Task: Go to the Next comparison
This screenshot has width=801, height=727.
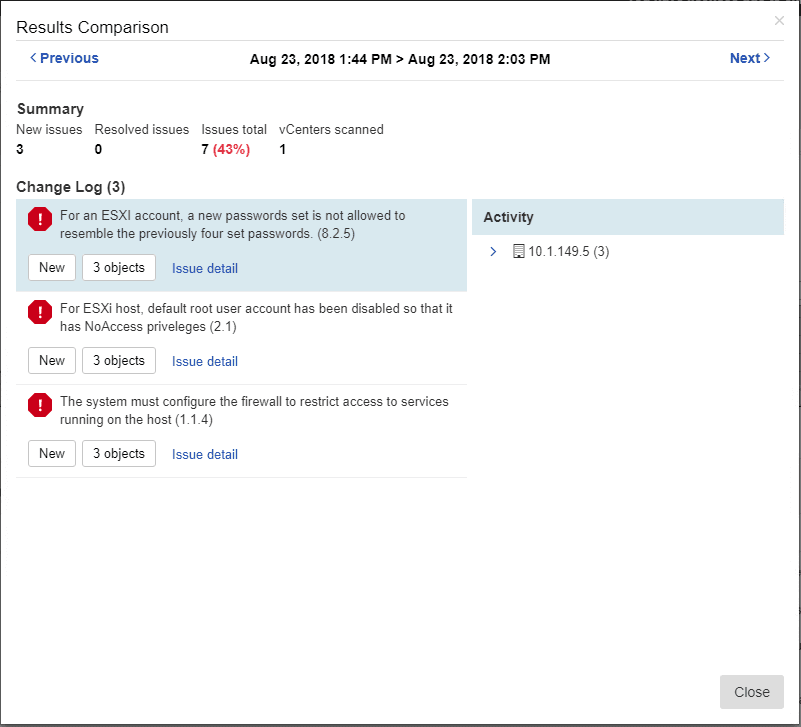Action: [750, 58]
